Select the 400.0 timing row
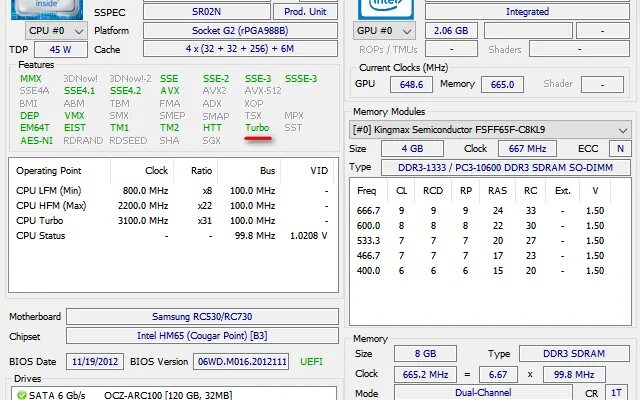The width and height of the screenshot is (640, 400). 490,271
